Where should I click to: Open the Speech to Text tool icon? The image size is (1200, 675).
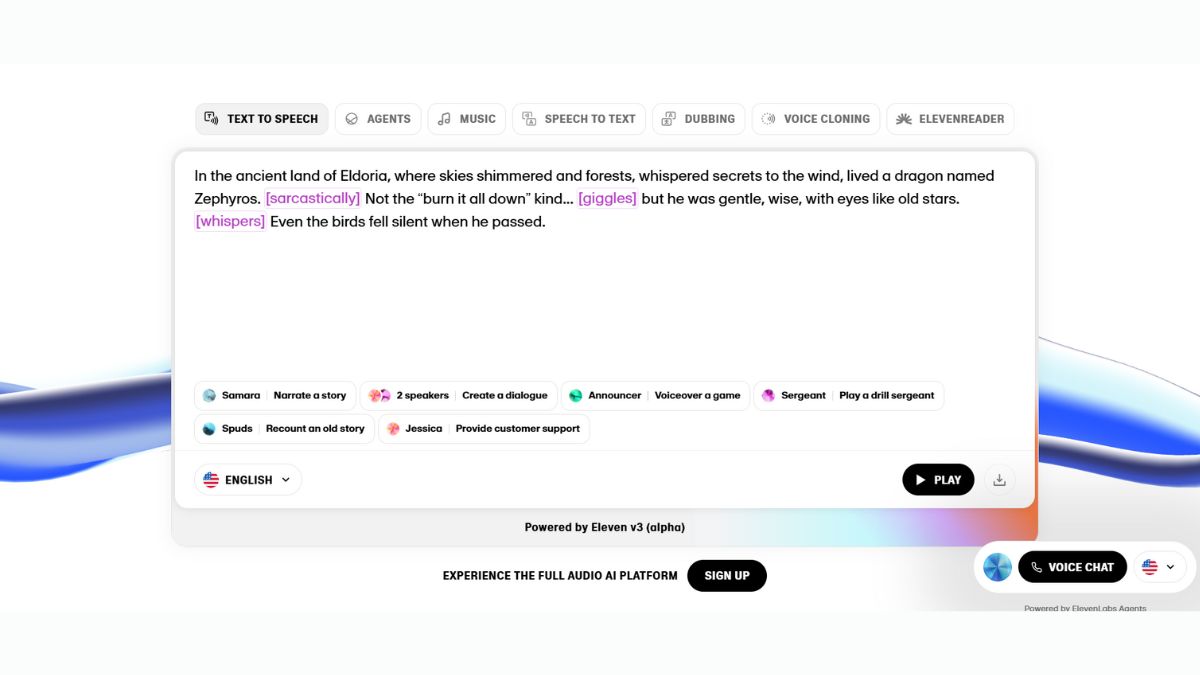point(527,118)
